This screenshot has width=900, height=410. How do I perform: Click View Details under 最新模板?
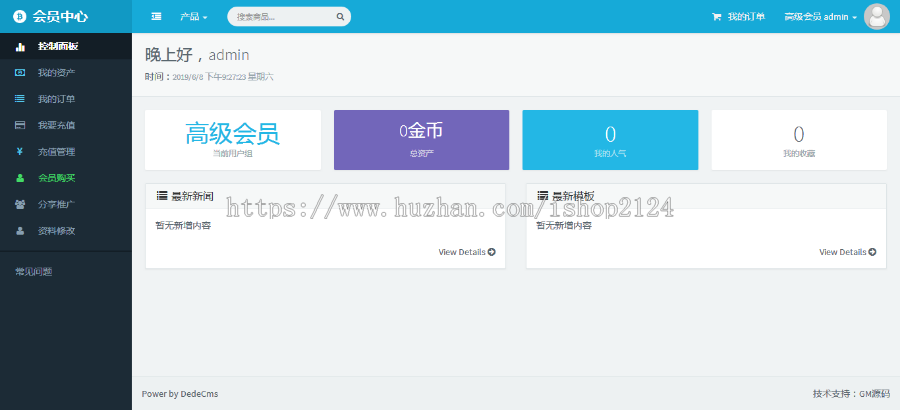[x=847, y=252]
